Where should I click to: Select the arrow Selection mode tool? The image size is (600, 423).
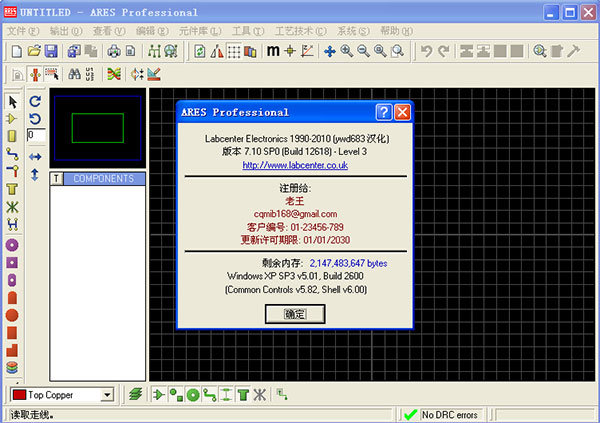pos(12,102)
